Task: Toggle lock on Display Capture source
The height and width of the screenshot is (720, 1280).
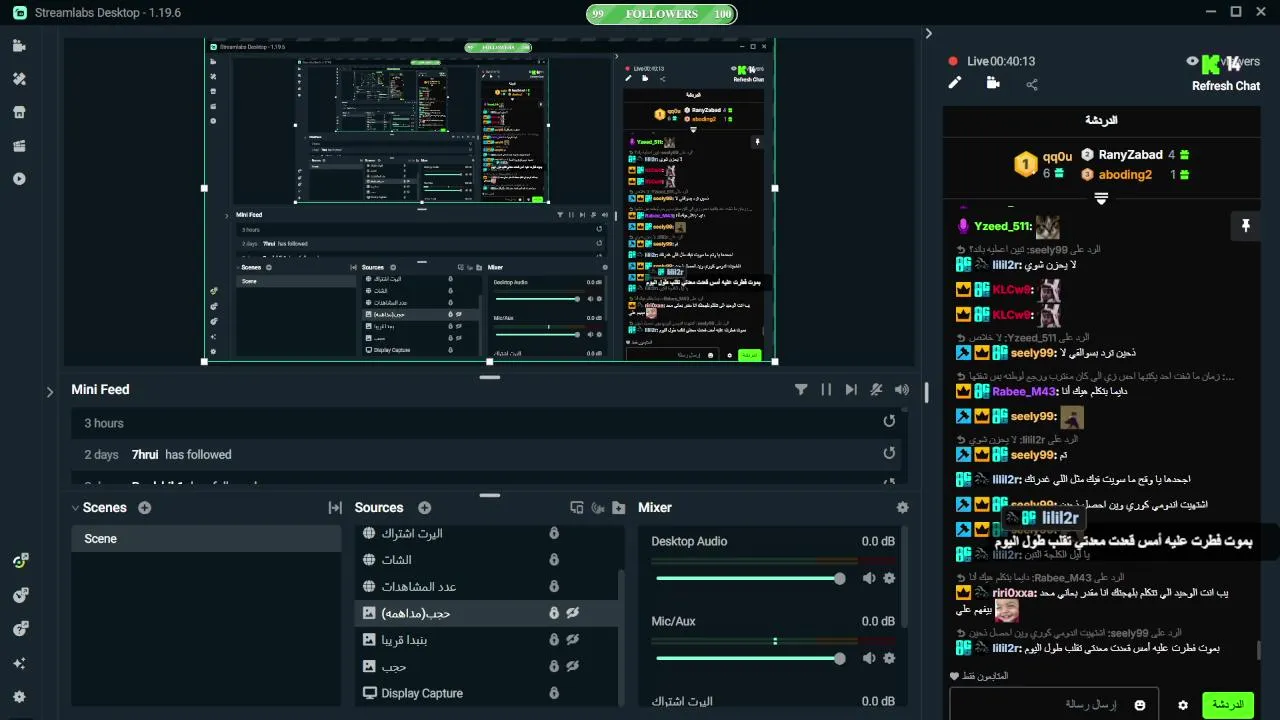Action: [x=553, y=693]
